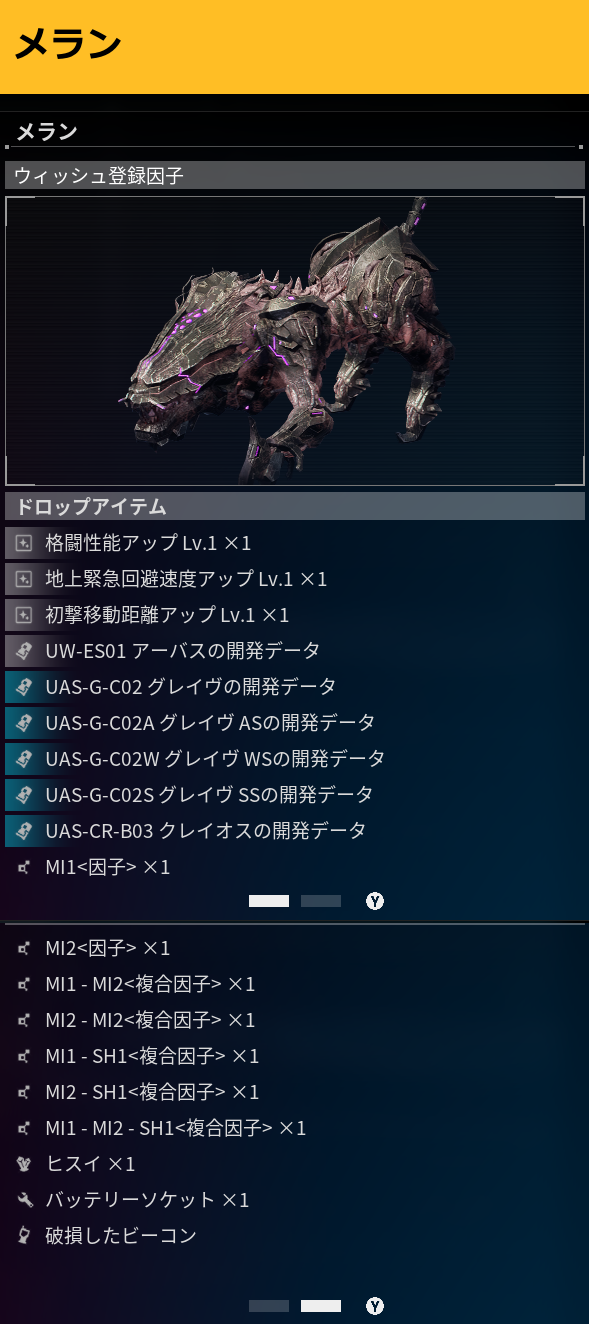Select UAS-G-C02W グレイヴ WSの開発データ entry

[x=294, y=759]
